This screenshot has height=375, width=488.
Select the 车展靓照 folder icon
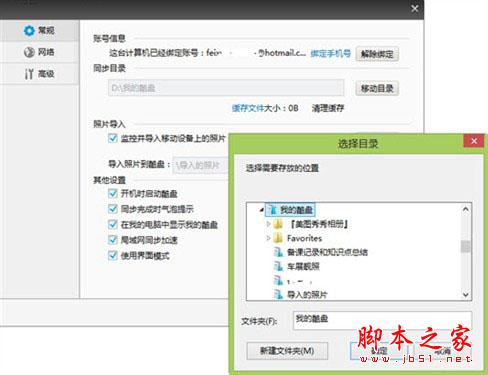[278, 266]
